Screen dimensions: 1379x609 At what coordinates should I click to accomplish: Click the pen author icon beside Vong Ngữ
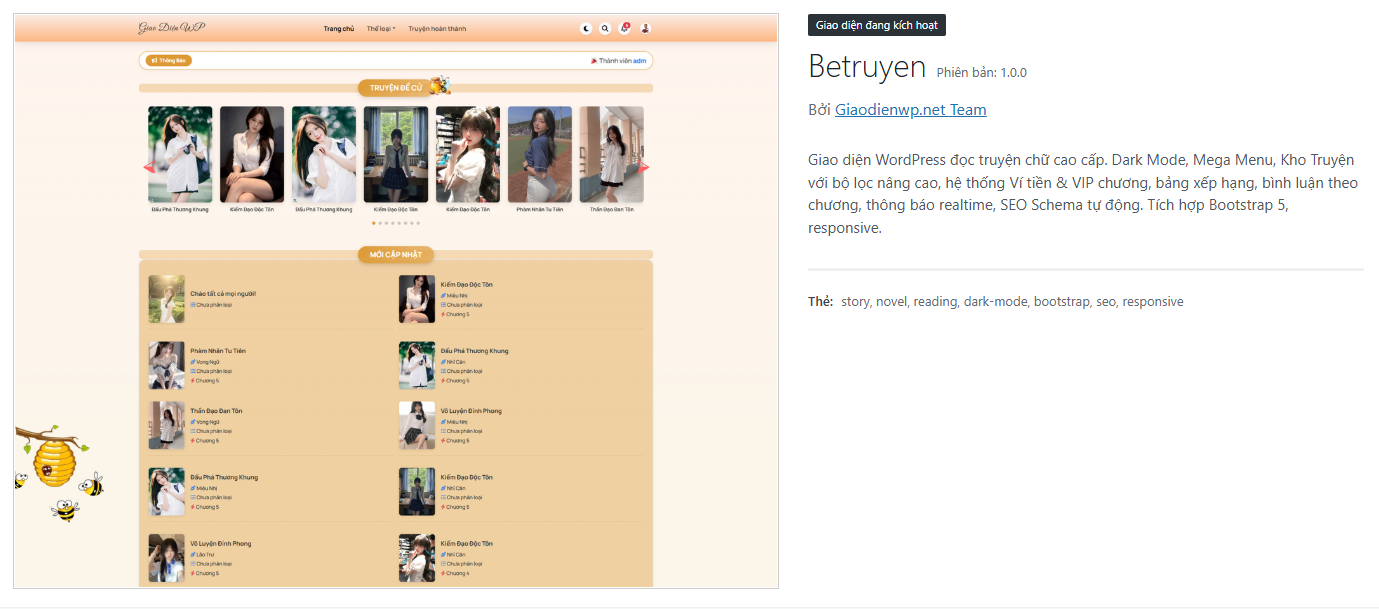(x=192, y=362)
